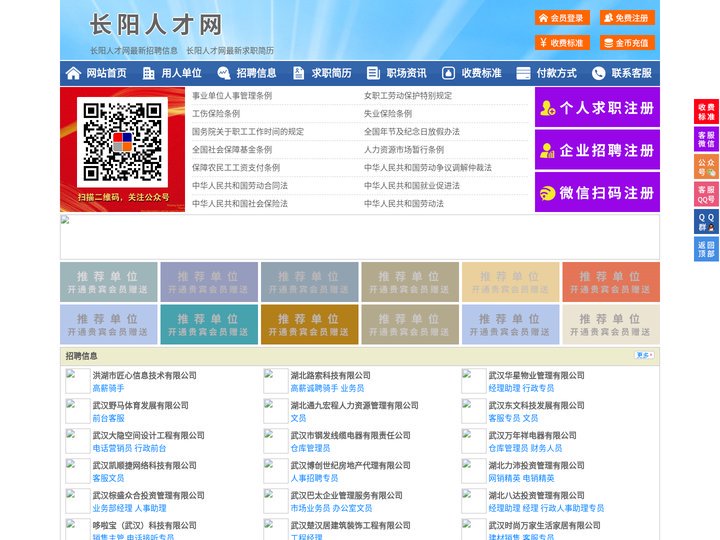Click the 个人求职注册 purple banner
Viewport: 720px width, 540px height.
(597, 107)
